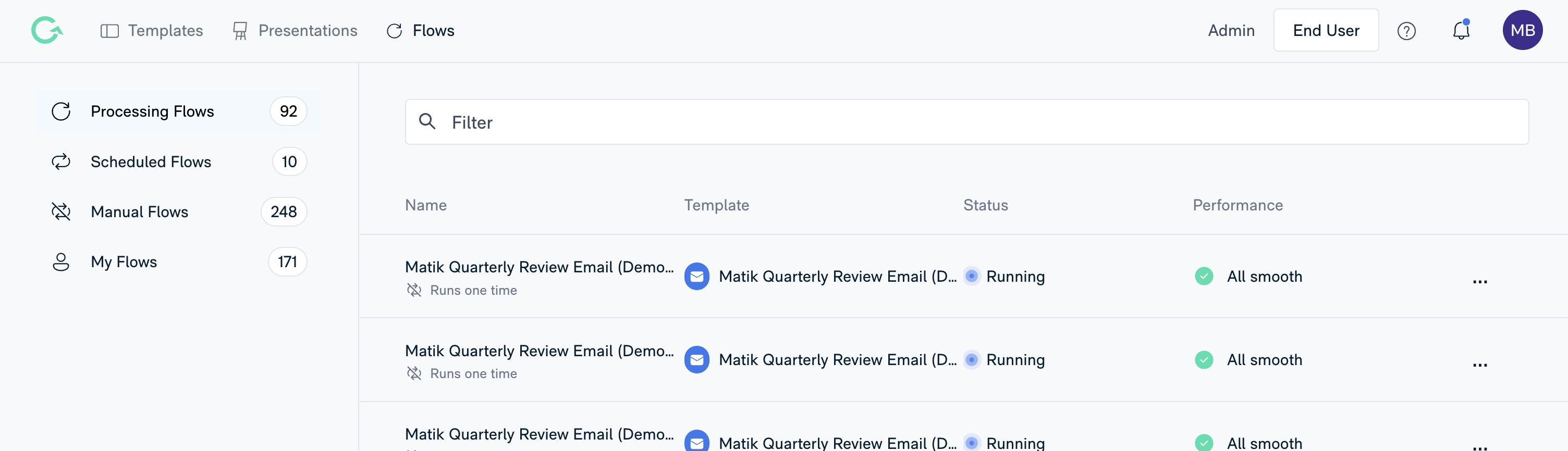Image resolution: width=1568 pixels, height=451 pixels.
Task: Open first Matik Quarterly Review Email flow name
Action: pyautogui.click(x=540, y=268)
